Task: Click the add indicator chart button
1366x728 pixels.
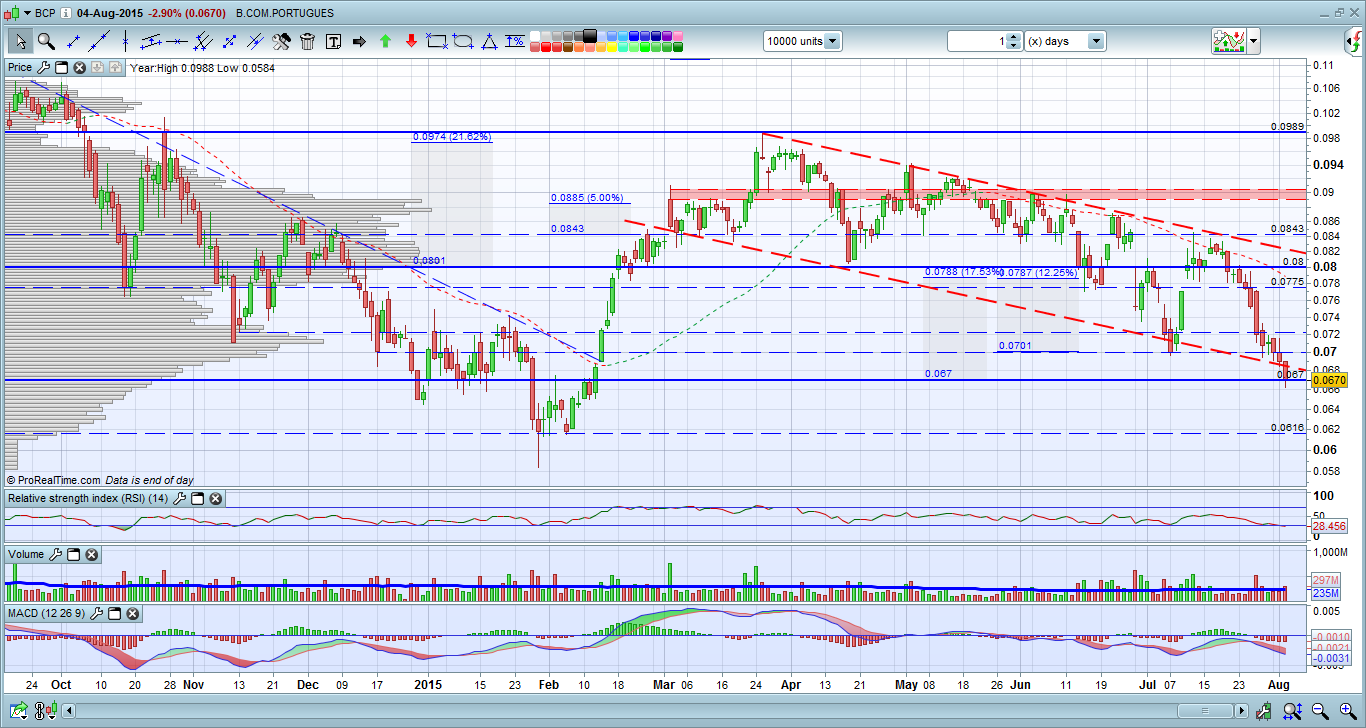Action: [x=1227, y=41]
